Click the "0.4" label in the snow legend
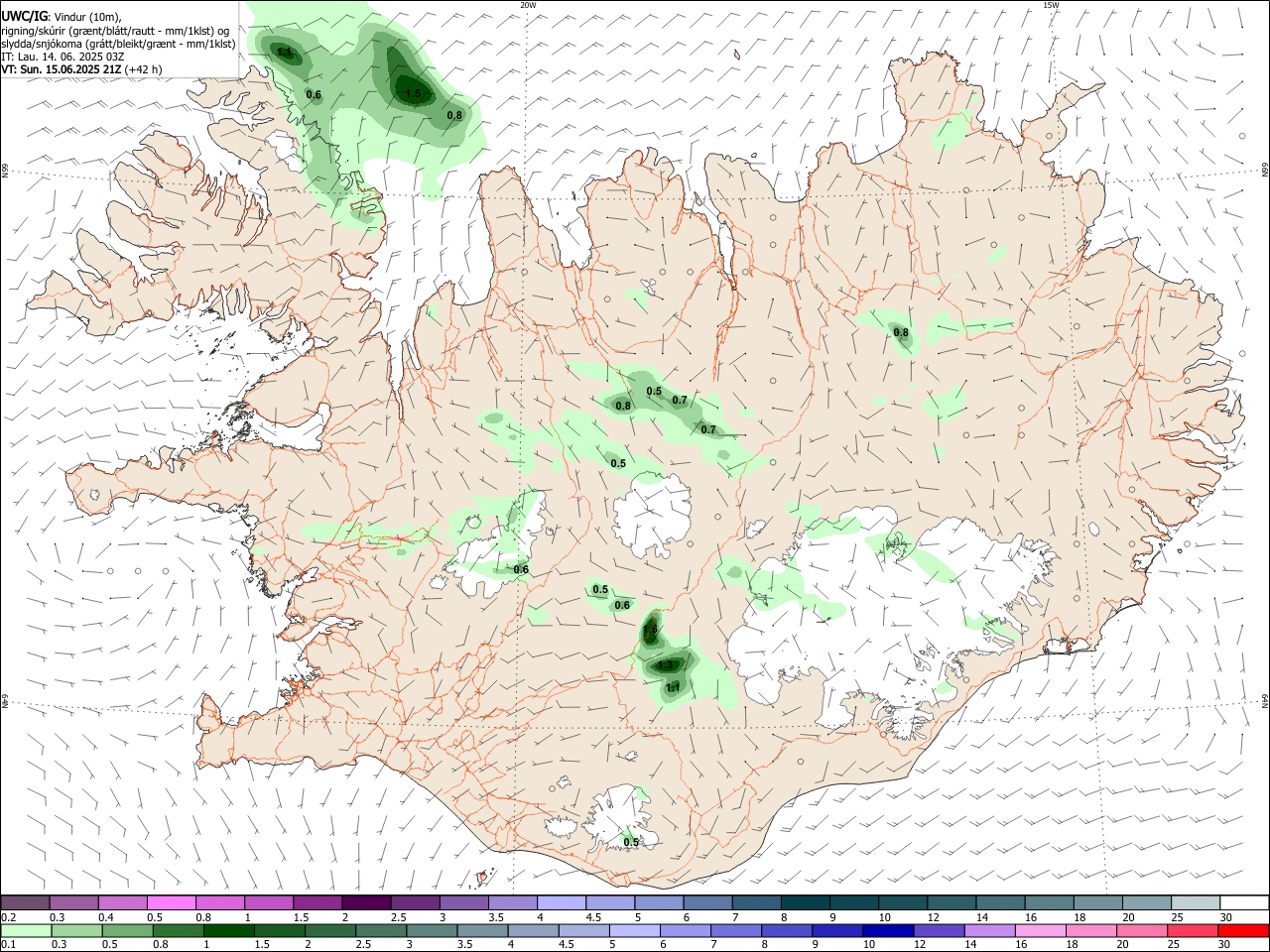1270x952 pixels. [x=106, y=917]
